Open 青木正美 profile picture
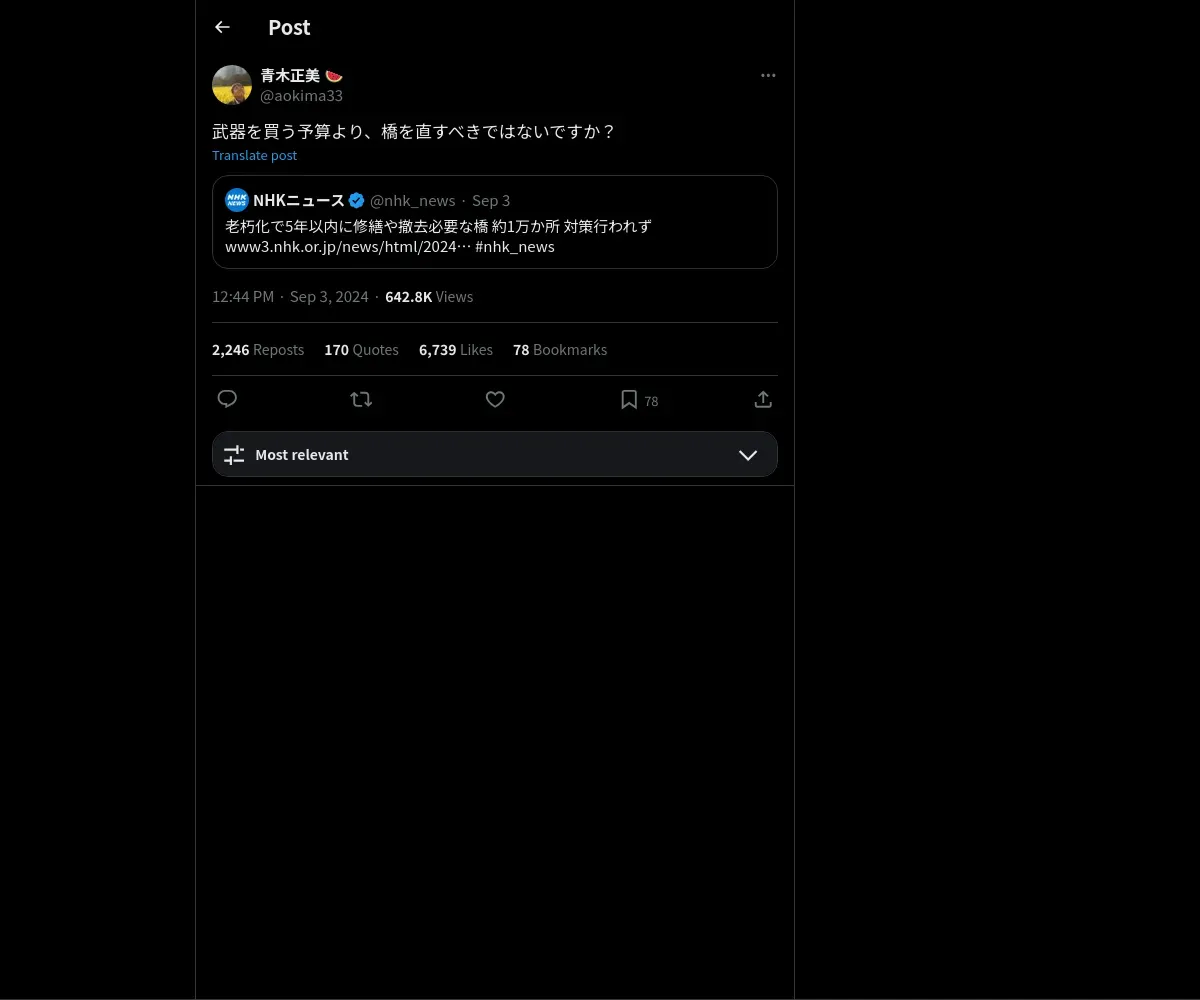 pyautogui.click(x=232, y=85)
